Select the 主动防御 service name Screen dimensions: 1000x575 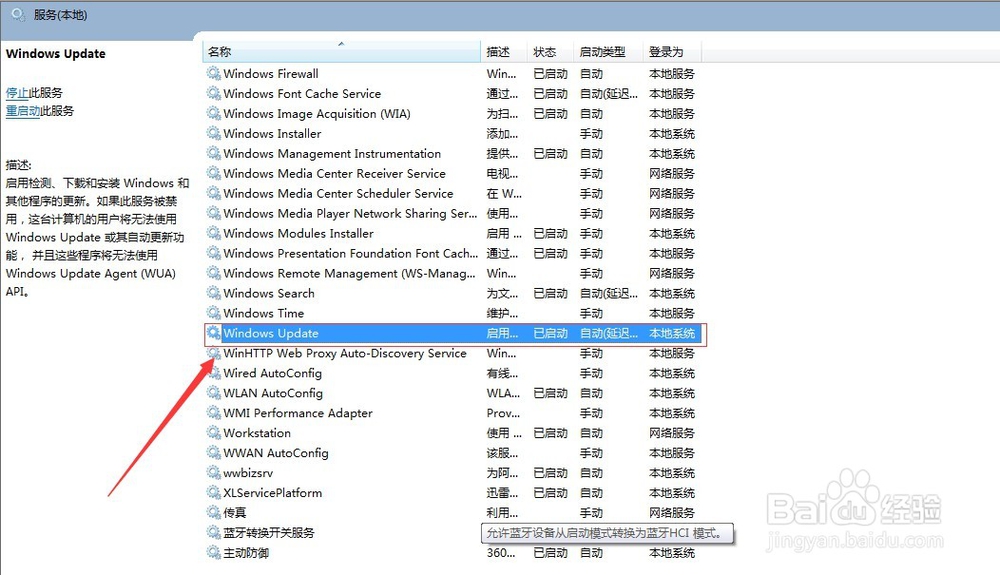(246, 553)
